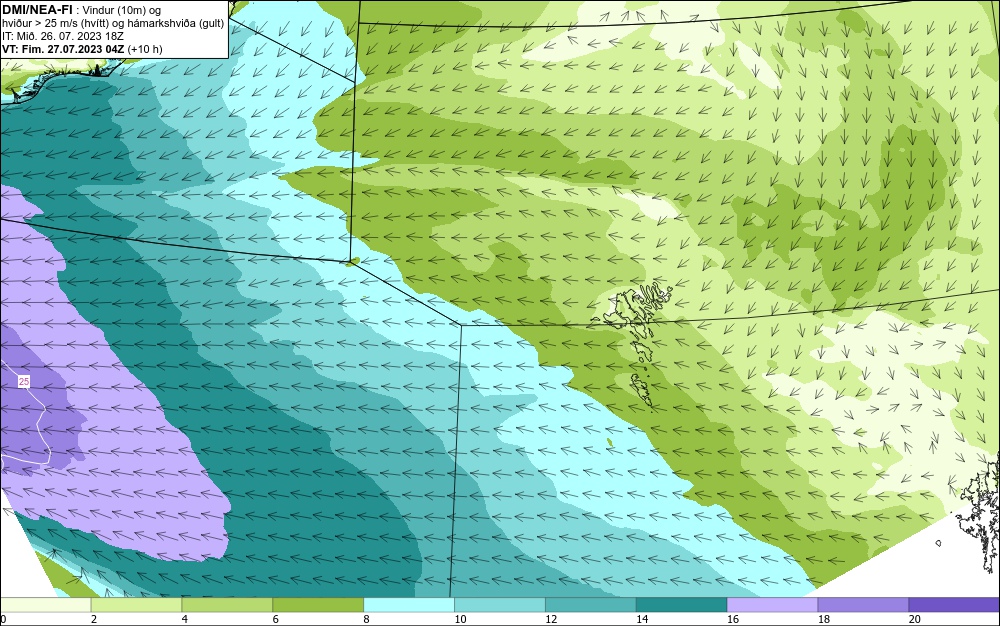This screenshot has width=1000, height=626.
Task: Click the legend value '20'
Action: tap(915, 619)
